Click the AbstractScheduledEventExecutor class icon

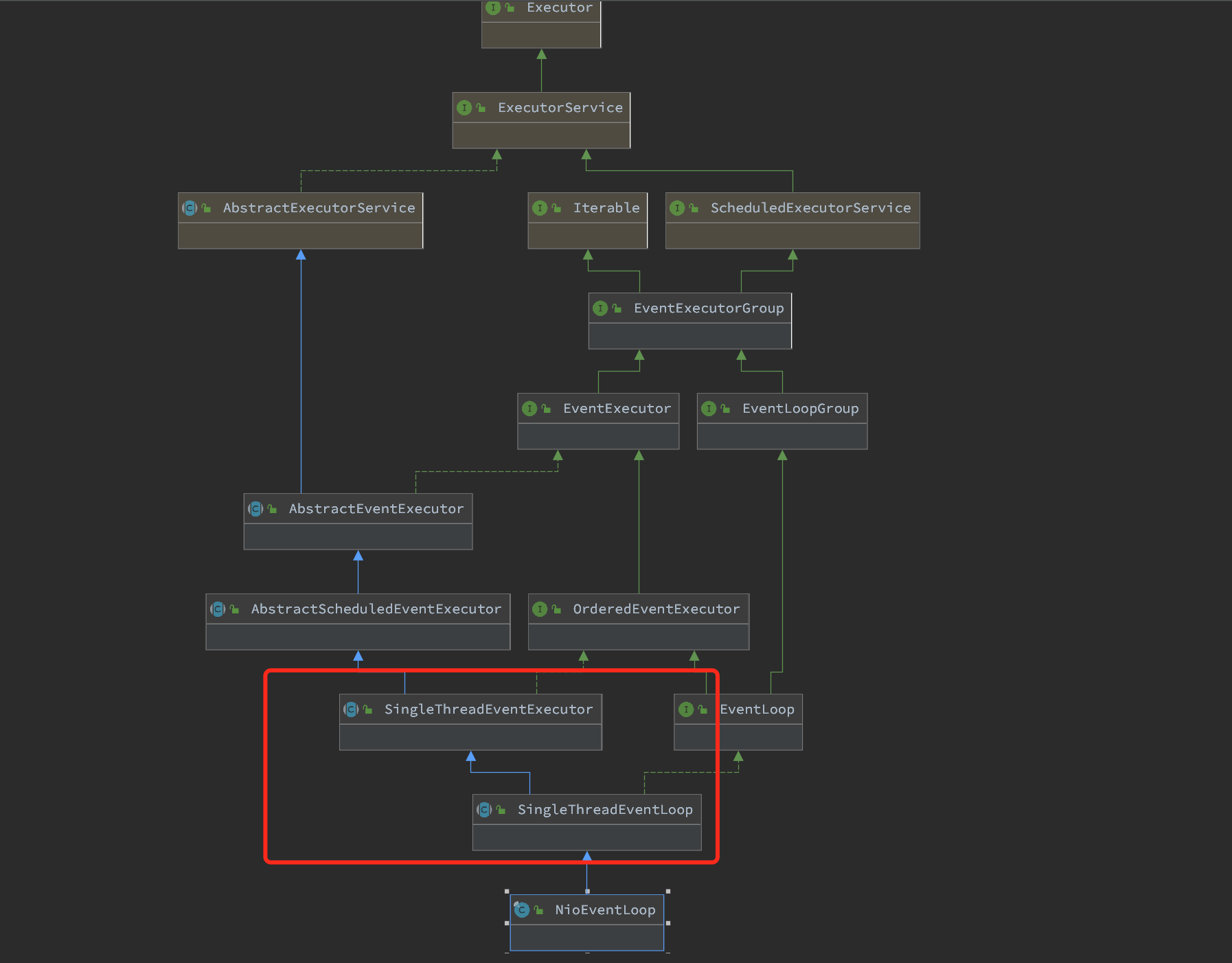218,609
